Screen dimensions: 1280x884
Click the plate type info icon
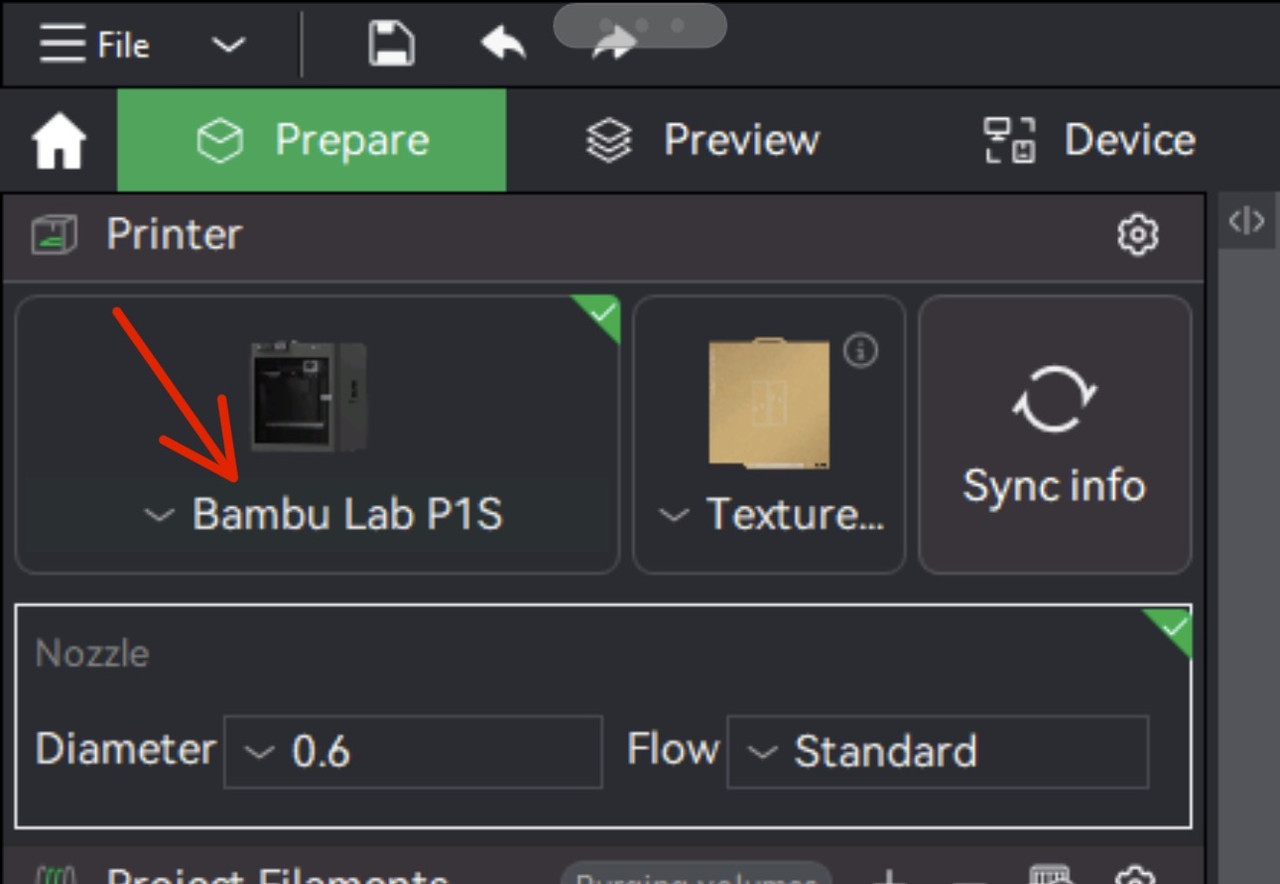tap(860, 350)
